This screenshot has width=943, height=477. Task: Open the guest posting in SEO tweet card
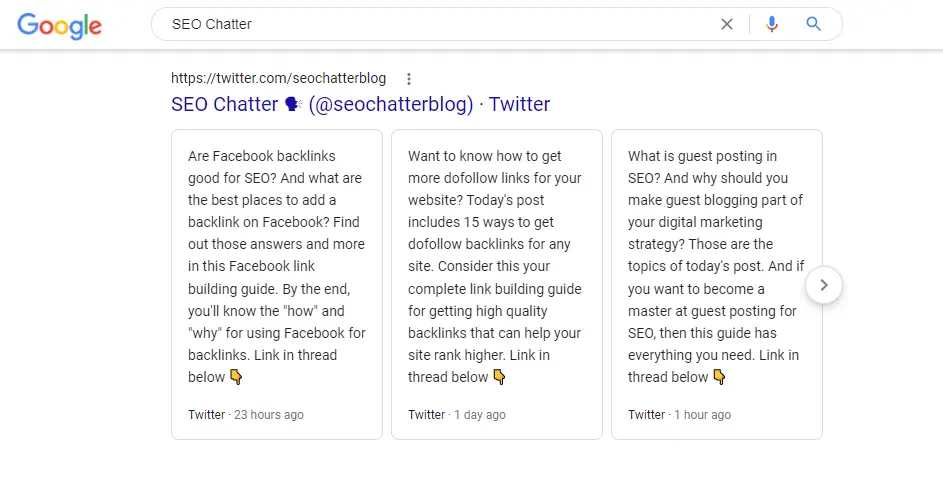click(x=717, y=285)
